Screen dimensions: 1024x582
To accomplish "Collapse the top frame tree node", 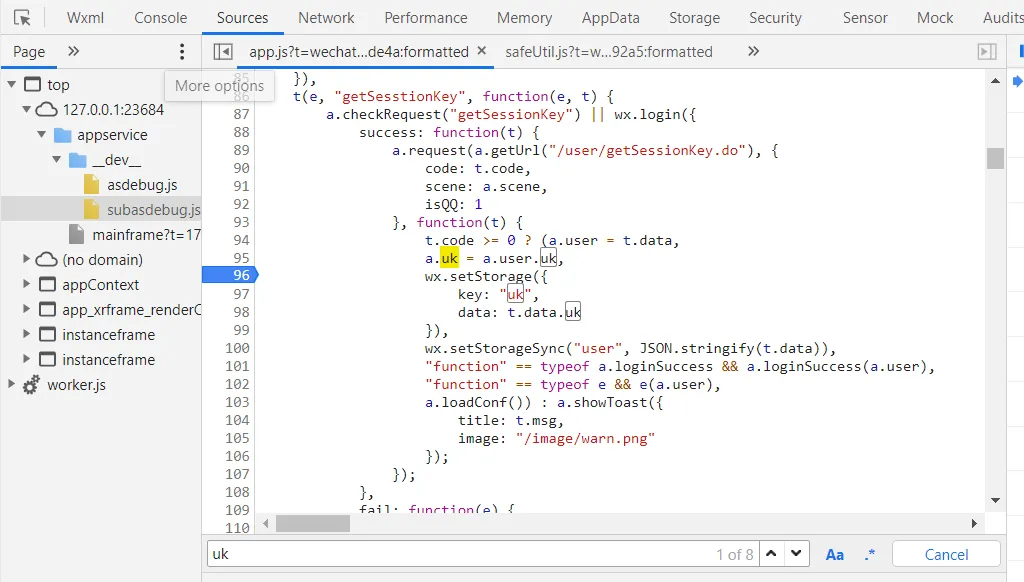I will point(11,84).
